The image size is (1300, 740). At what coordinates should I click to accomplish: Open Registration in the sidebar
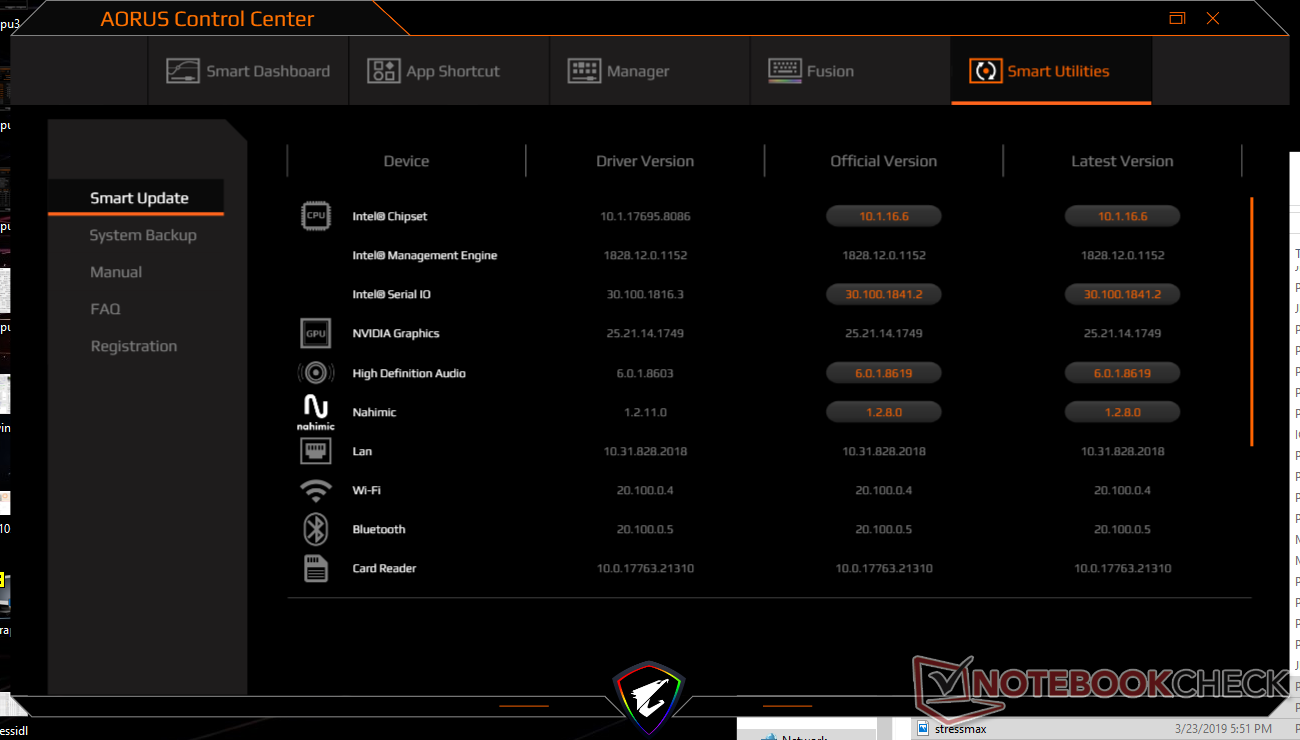(x=134, y=346)
